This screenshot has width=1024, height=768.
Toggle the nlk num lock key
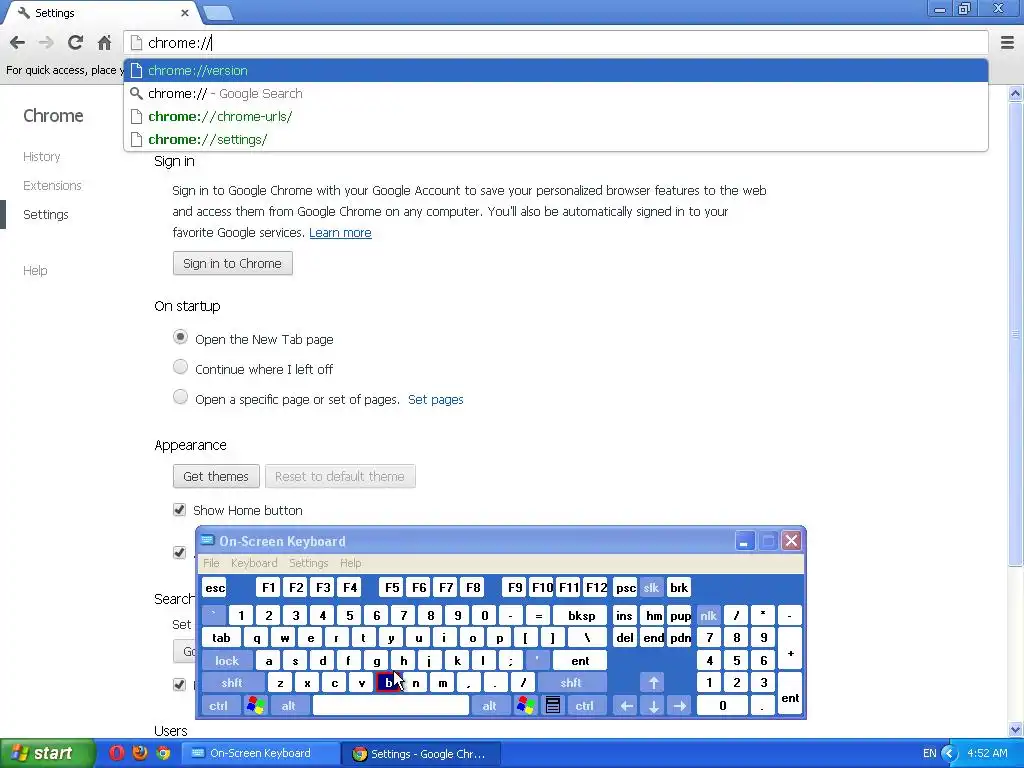[x=709, y=616]
